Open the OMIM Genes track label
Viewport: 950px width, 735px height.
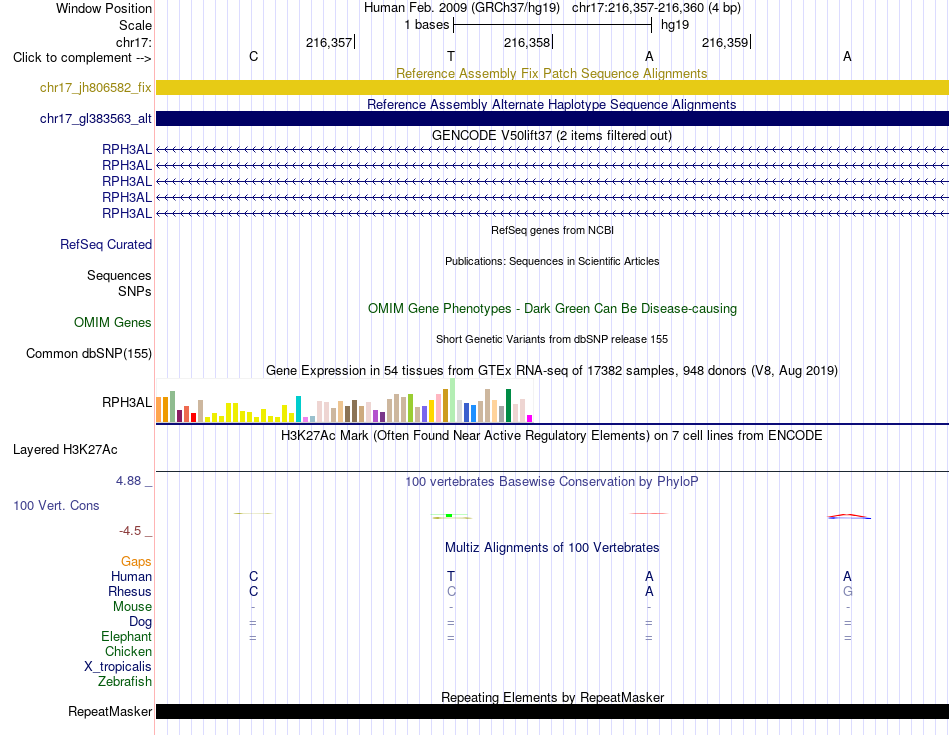(112, 322)
